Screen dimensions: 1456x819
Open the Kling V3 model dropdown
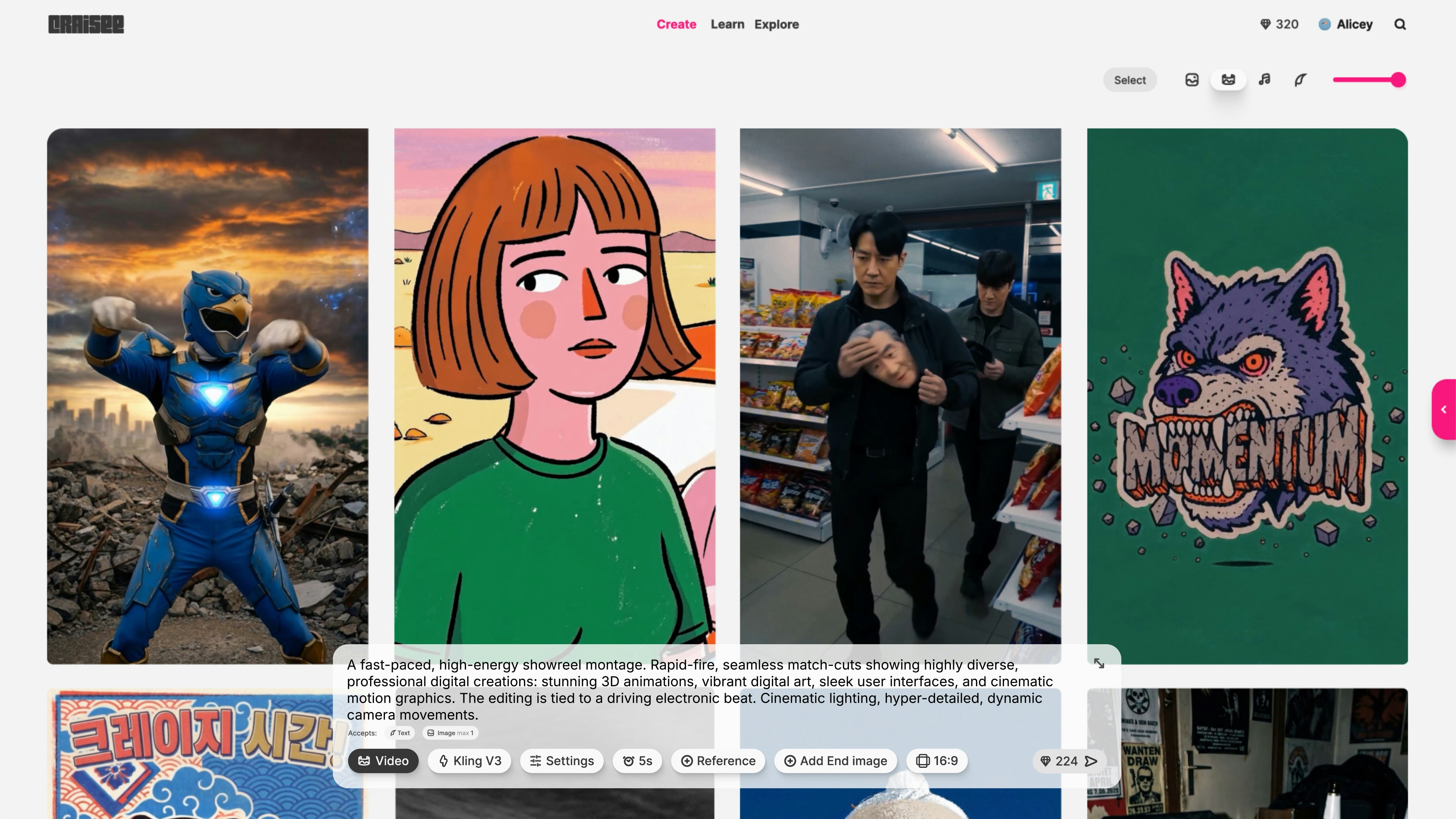[x=469, y=761]
